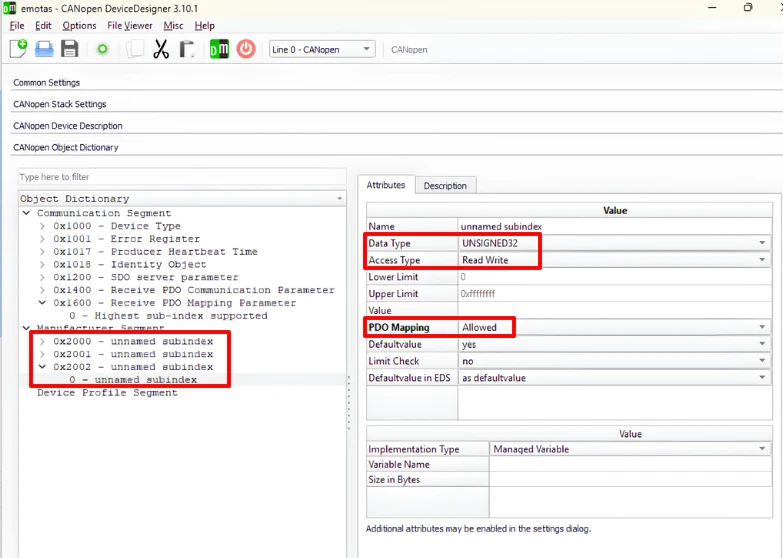Viewport: 783px width, 558px height.
Task: Click the green DM DeviceMonitor icon
Action: click(219, 49)
